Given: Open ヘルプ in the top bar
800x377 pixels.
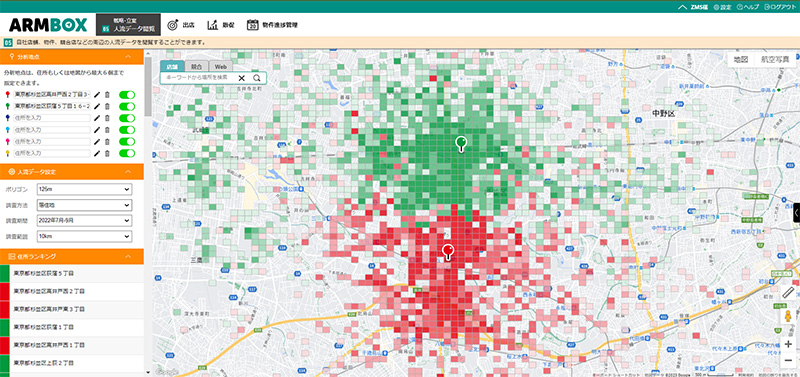Looking at the screenshot, I should (747, 7).
